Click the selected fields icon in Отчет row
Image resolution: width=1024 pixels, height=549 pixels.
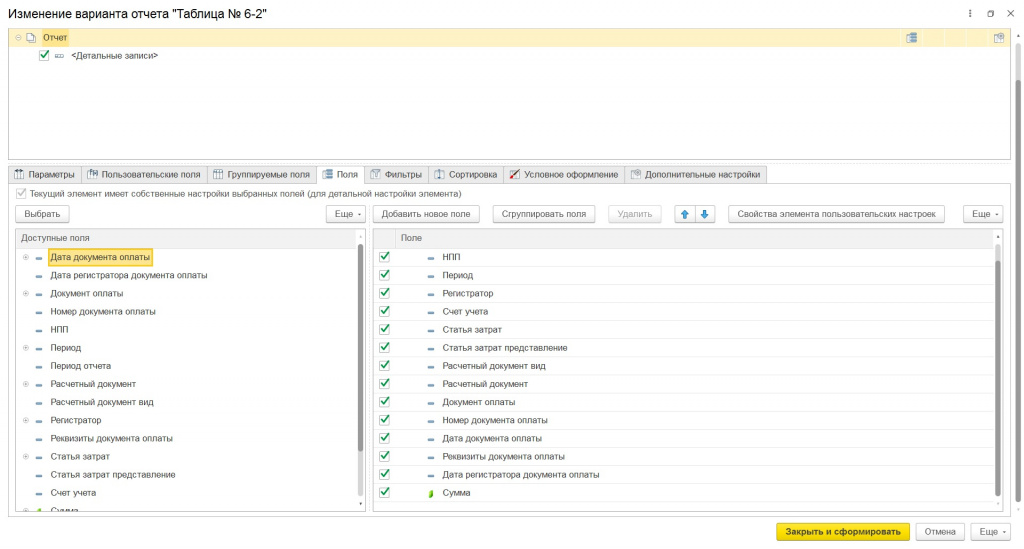(x=911, y=37)
